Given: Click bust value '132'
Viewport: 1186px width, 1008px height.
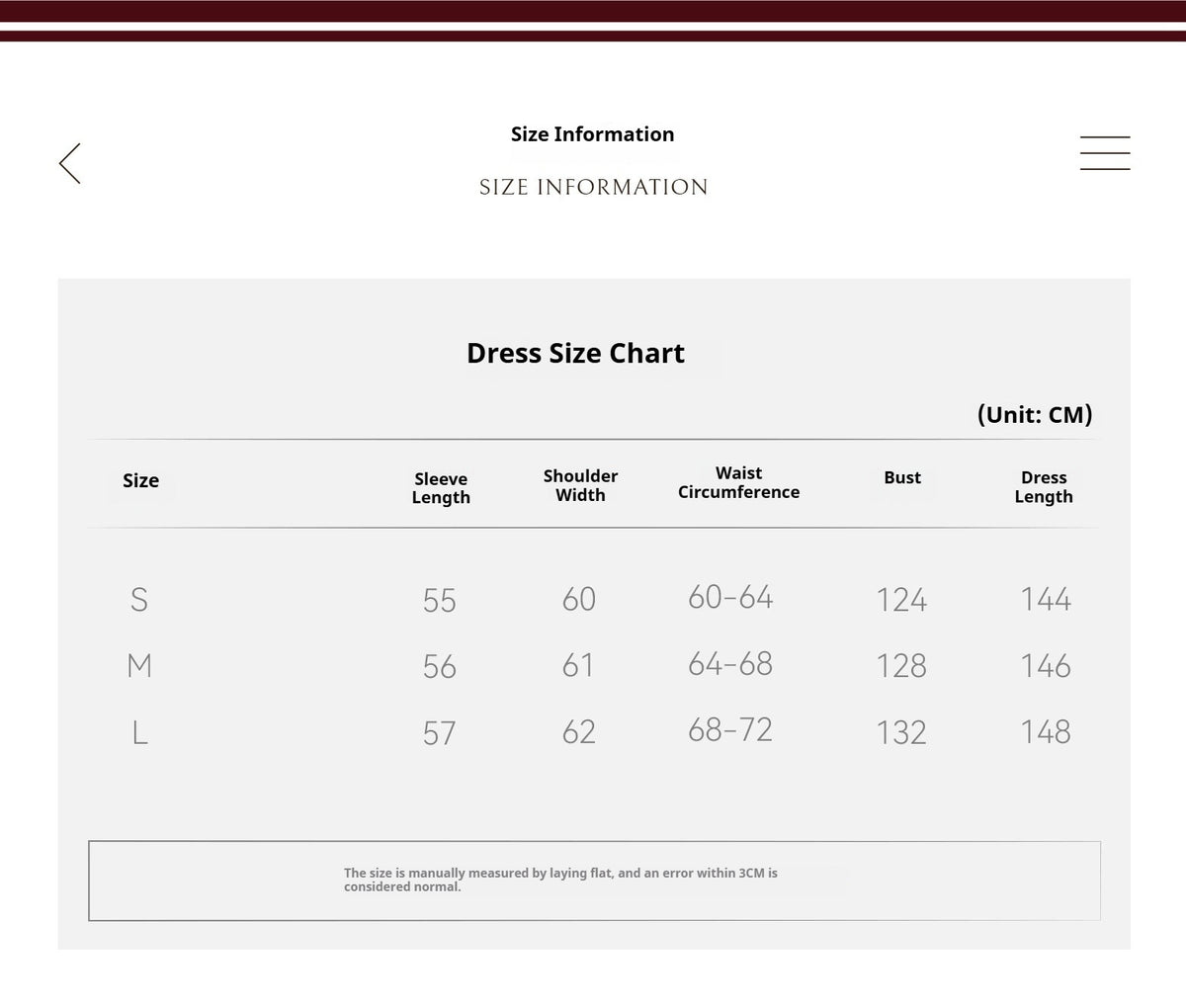Looking at the screenshot, I should pyautogui.click(x=901, y=732).
